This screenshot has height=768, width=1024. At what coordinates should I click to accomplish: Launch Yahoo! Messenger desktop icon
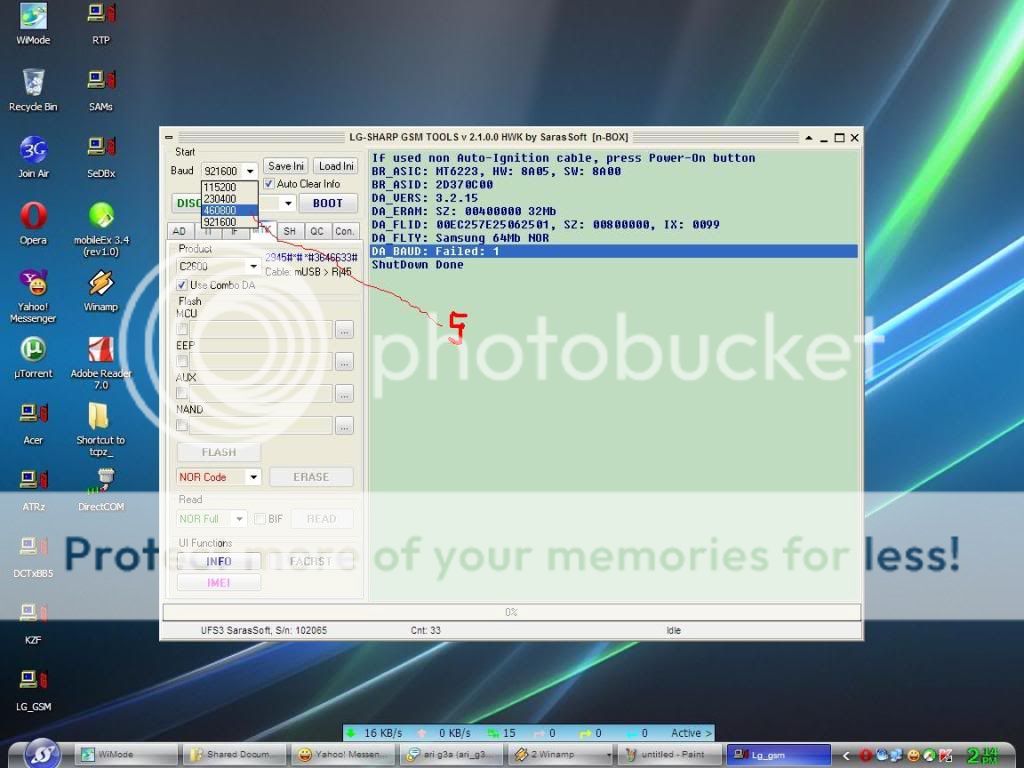pyautogui.click(x=33, y=295)
